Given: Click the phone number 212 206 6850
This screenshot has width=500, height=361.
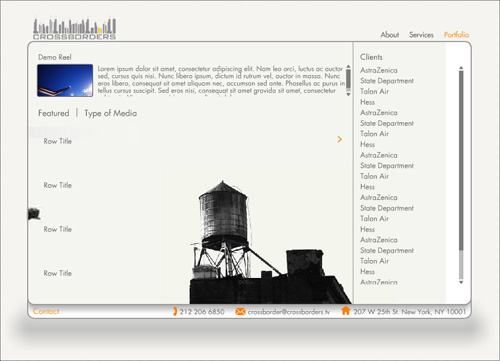Looking at the screenshot, I should coord(202,312).
